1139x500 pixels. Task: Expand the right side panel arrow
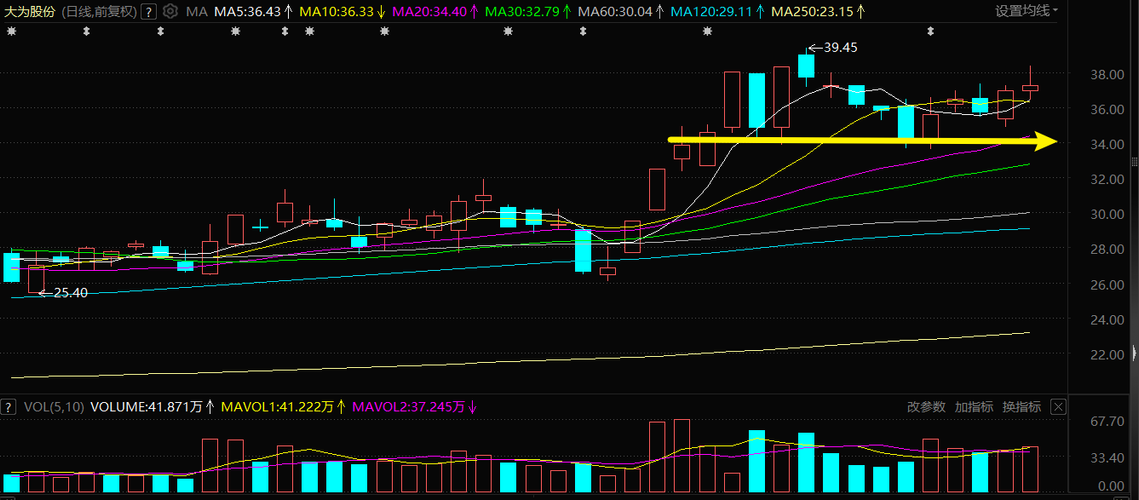point(1135,353)
